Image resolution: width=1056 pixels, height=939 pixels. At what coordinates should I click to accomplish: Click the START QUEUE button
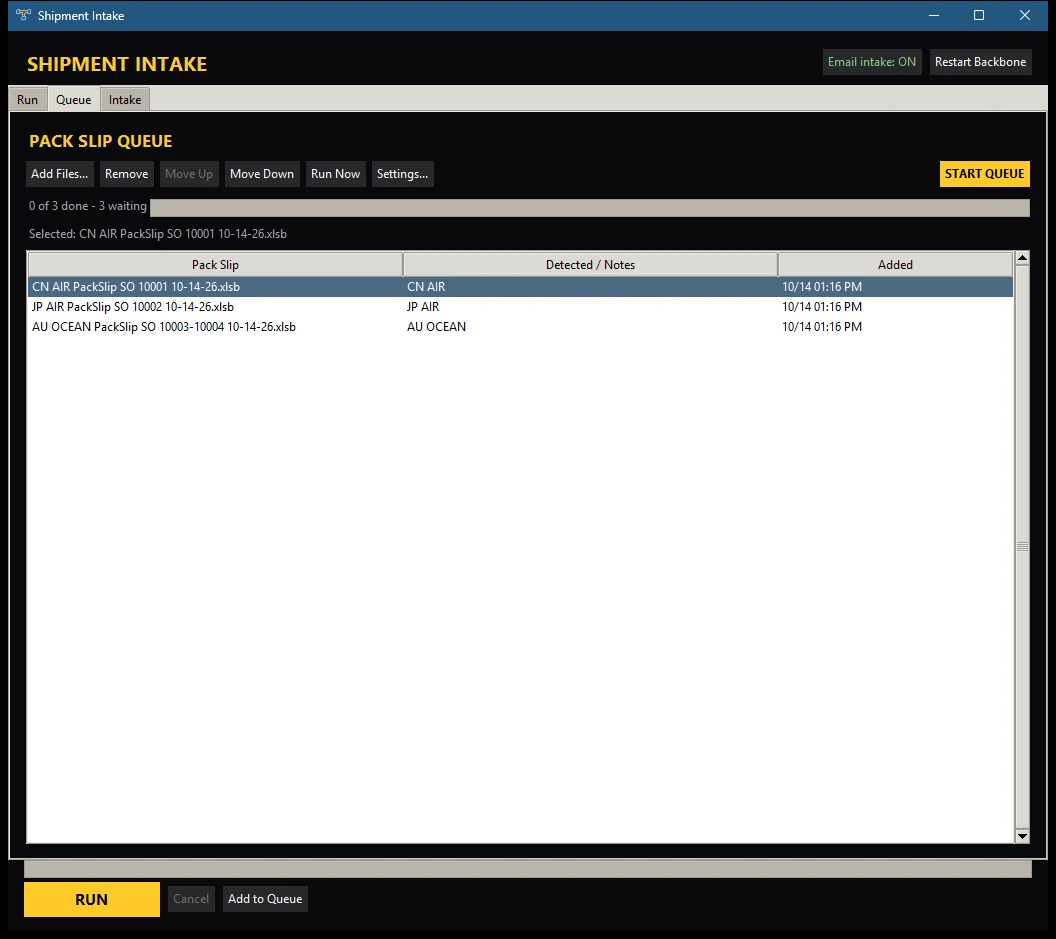(x=984, y=174)
